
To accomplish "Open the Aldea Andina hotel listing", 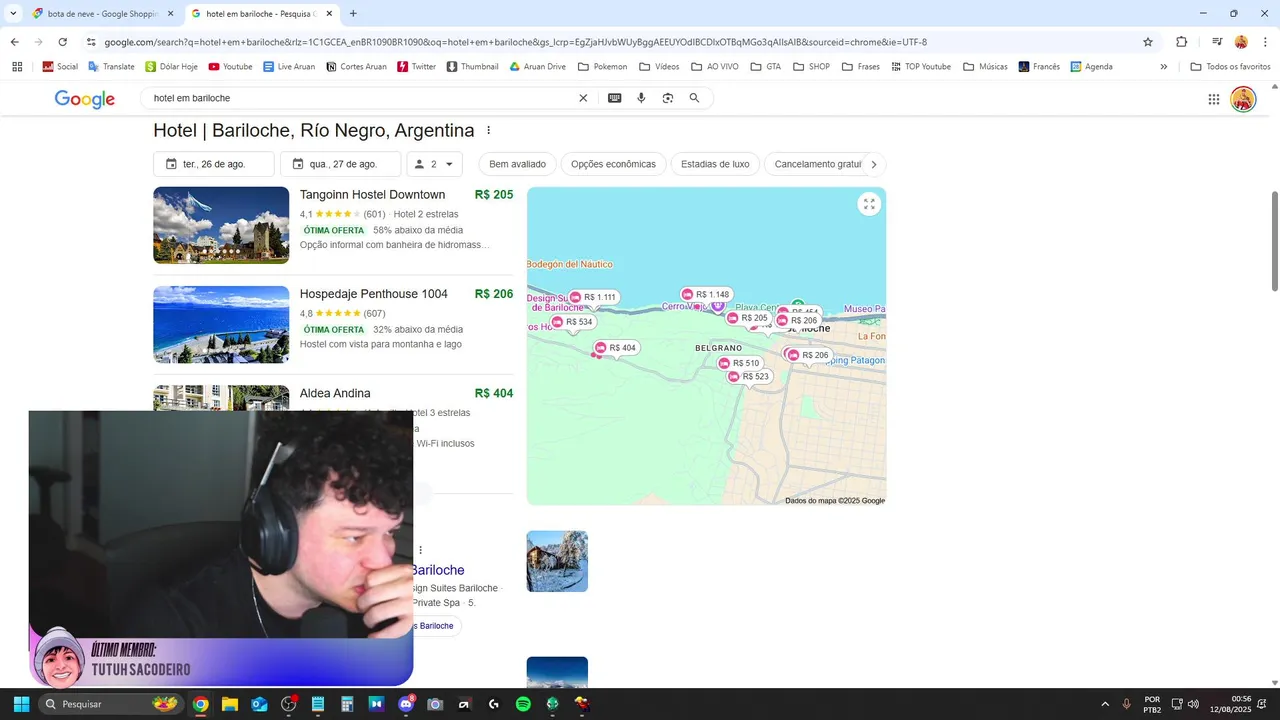I will point(335,393).
